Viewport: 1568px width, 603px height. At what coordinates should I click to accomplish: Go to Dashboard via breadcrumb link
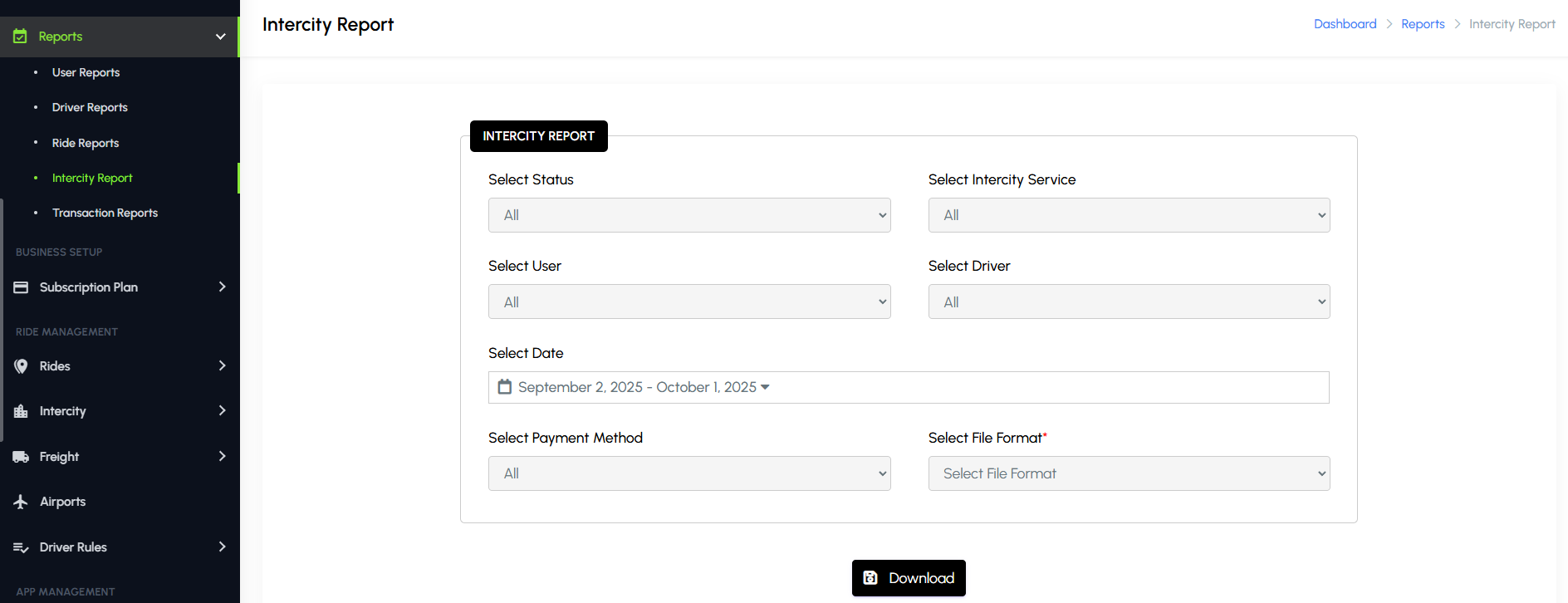pos(1345,24)
